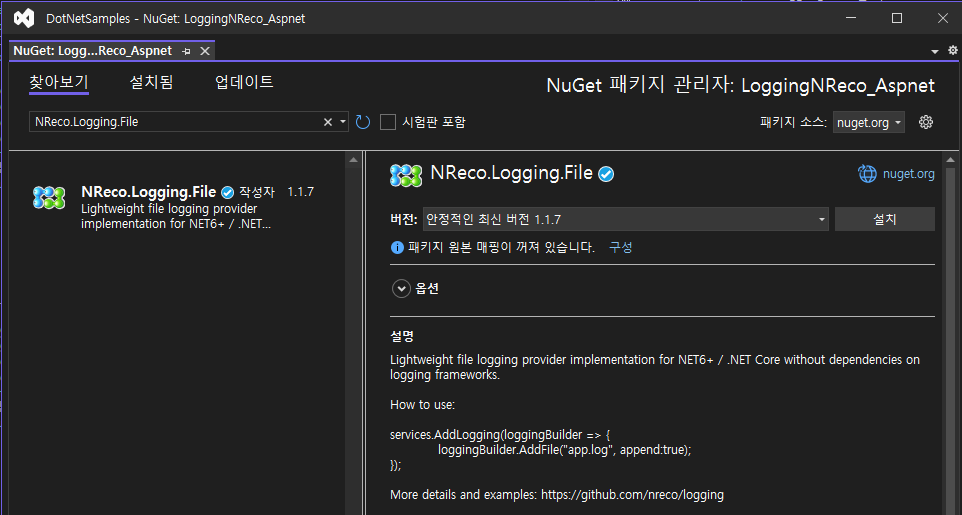The height and width of the screenshot is (515, 962).
Task: Open the 버전 version dropdown
Action: tap(625, 219)
